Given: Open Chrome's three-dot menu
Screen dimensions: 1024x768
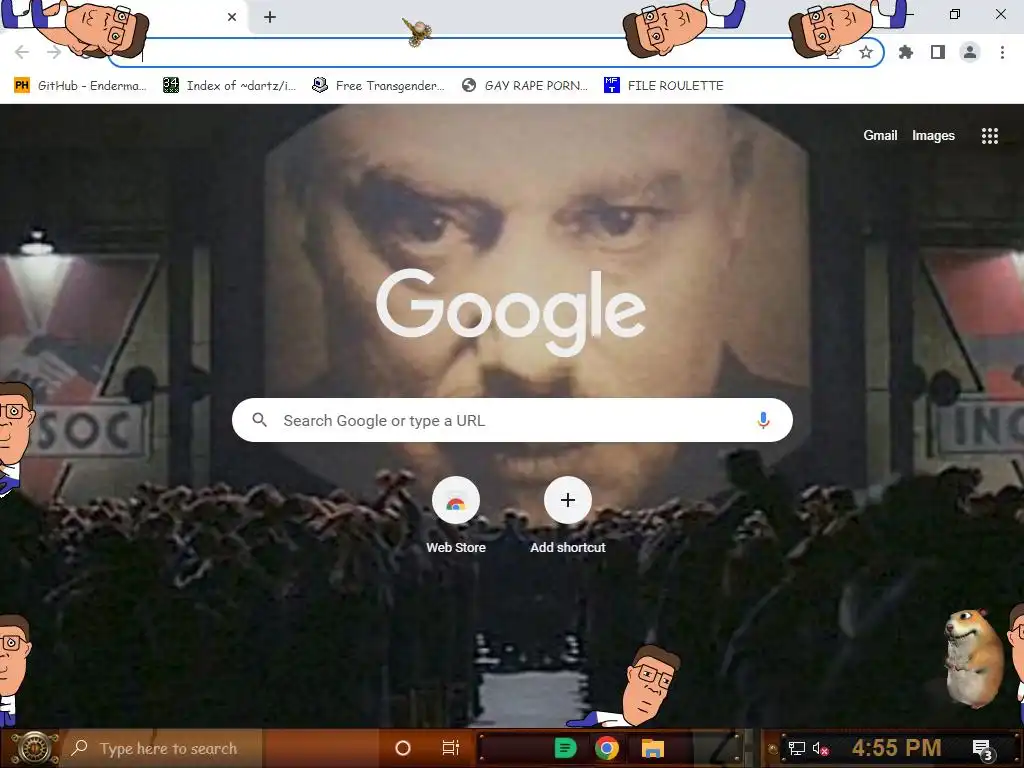Looking at the screenshot, I should coord(1002,52).
